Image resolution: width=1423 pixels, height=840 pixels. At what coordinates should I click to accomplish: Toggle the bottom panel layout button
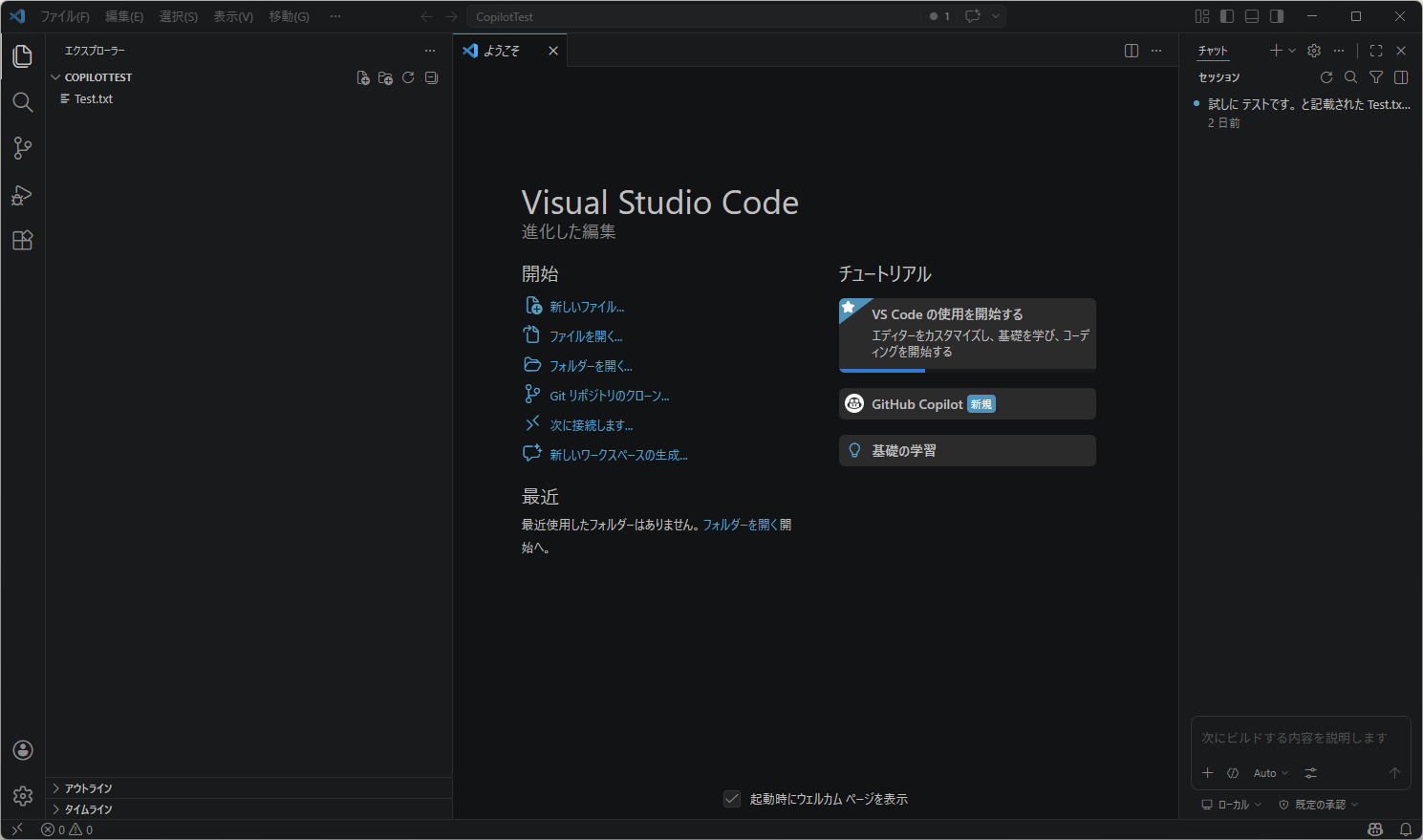tap(1252, 16)
